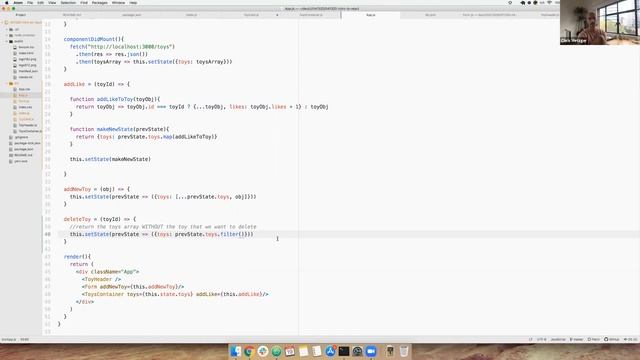The height and width of the screenshot is (360, 640).
Task: Open the Find menu
Action: pyautogui.click(x=84, y=2)
